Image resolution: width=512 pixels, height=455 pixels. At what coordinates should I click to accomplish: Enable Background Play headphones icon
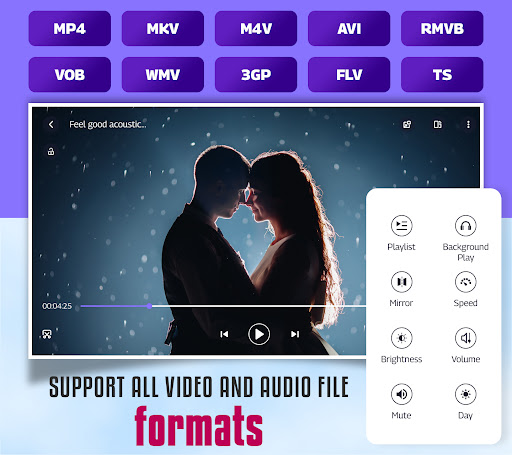[466, 226]
